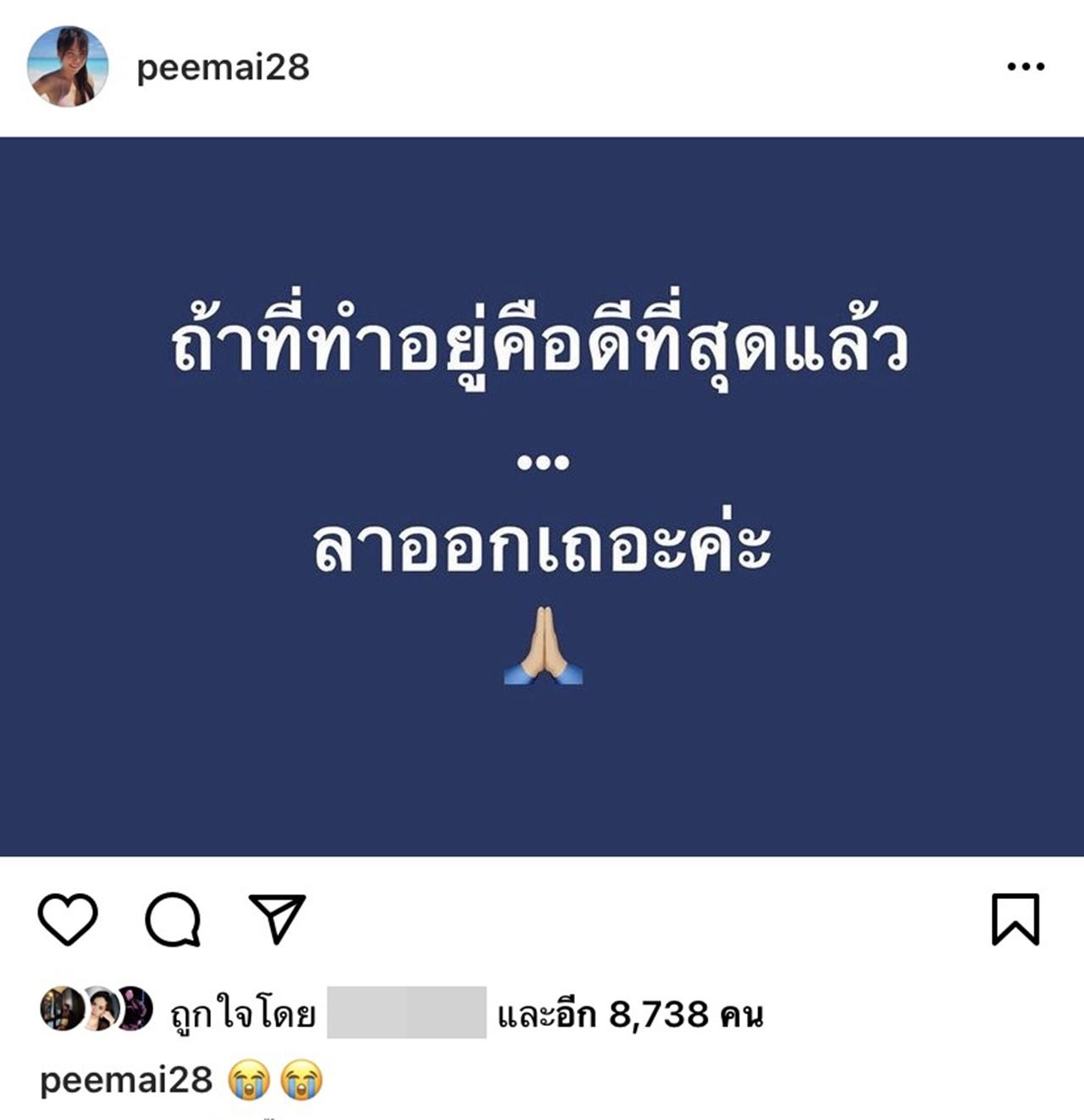Save the post with the bookmark icon
The image size is (1084, 1120).
pos(1015,919)
